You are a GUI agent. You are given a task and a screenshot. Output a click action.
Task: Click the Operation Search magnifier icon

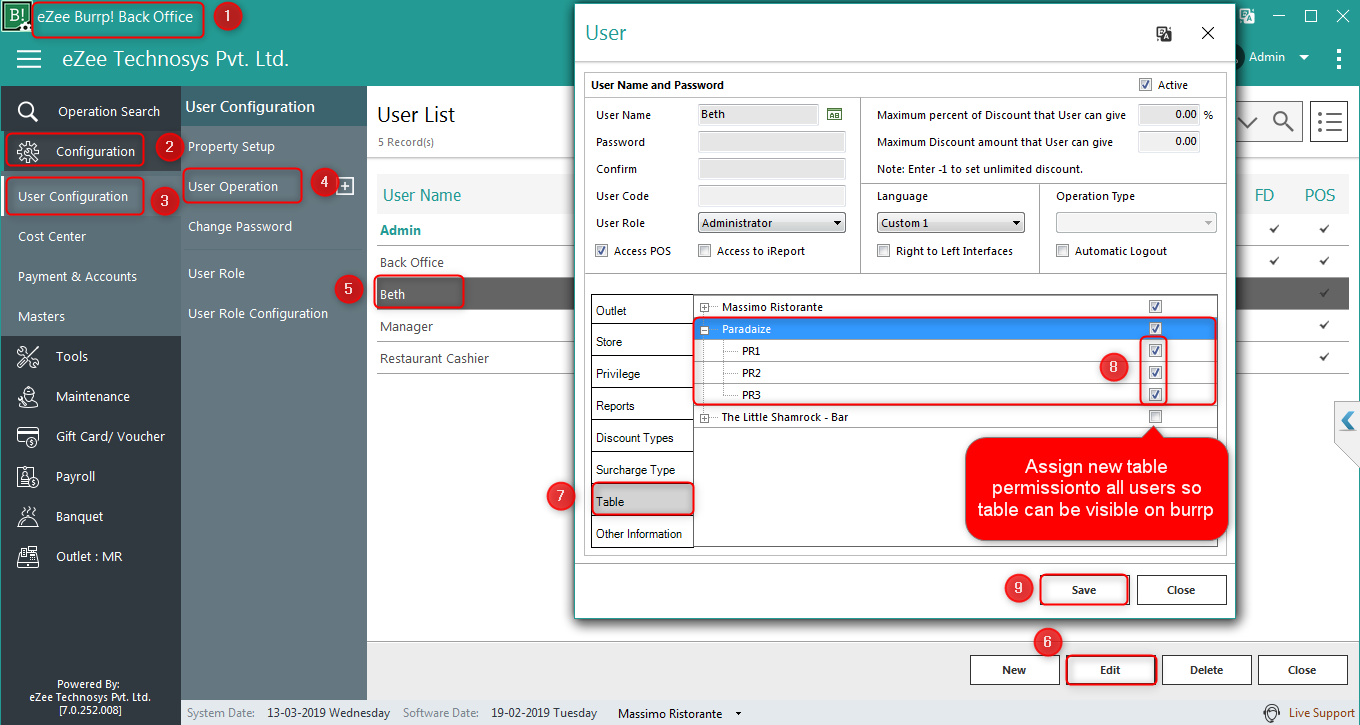point(28,111)
